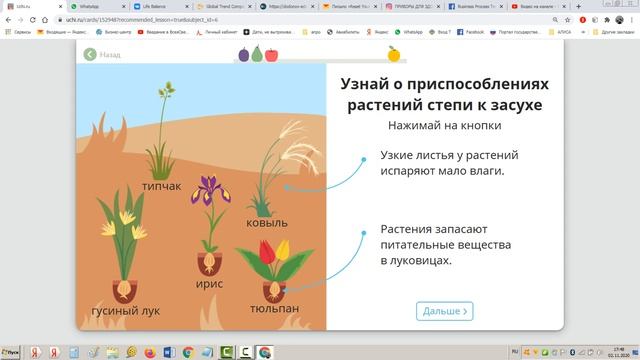This screenshot has width=640, height=360.
Task: Click the RU language indicator
Action: pyautogui.click(x=515, y=352)
